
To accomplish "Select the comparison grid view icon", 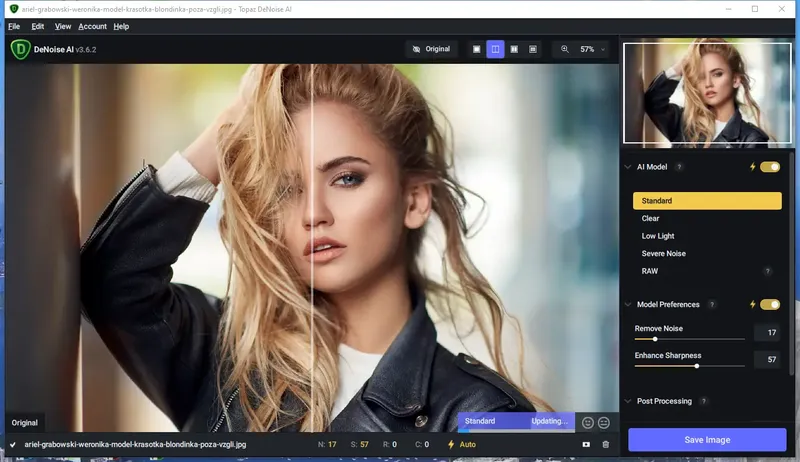I will coord(533,49).
